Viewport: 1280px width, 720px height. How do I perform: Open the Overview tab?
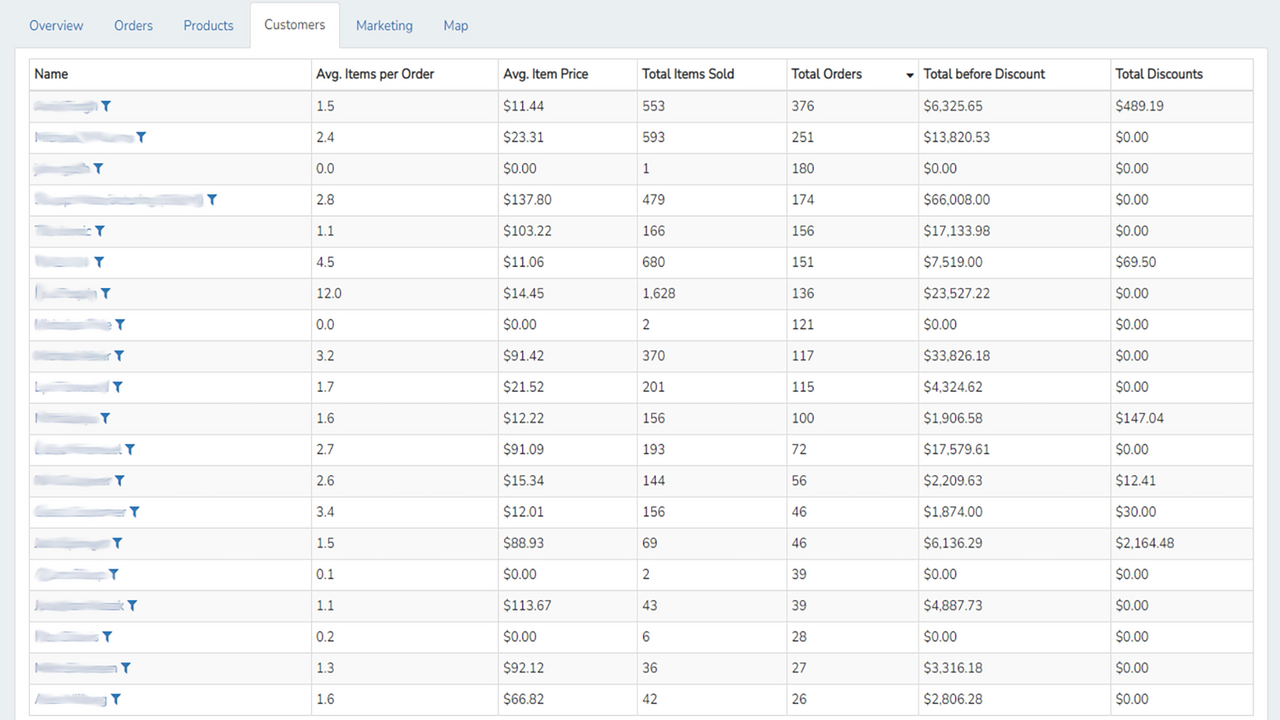(56, 26)
